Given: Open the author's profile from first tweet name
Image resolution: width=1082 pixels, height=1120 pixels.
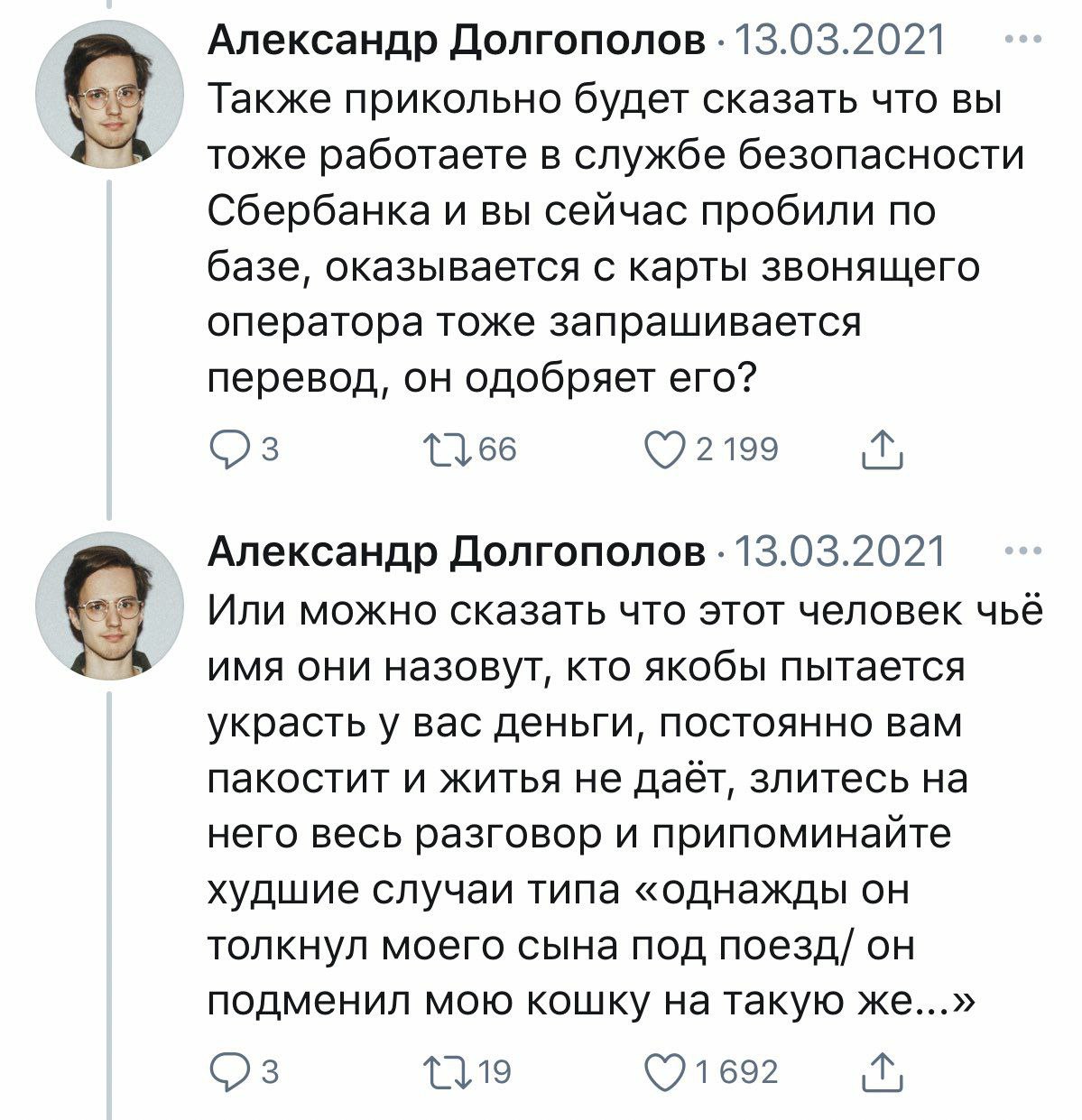Looking at the screenshot, I should [458, 41].
